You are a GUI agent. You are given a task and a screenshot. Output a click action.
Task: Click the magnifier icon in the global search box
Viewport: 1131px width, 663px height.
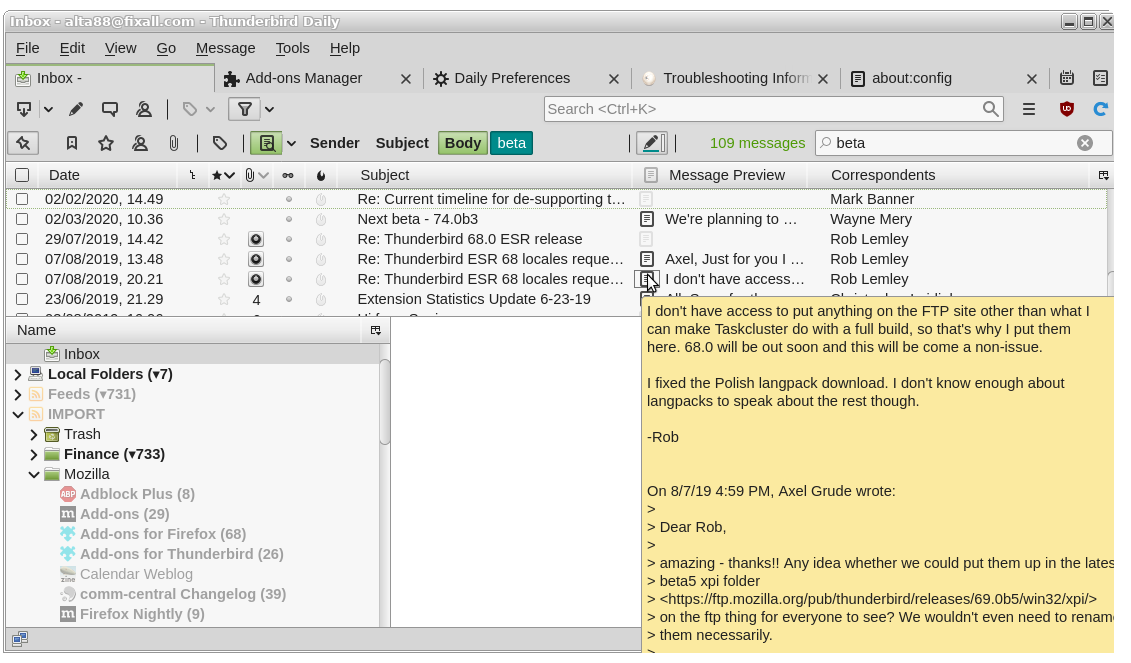pos(991,109)
